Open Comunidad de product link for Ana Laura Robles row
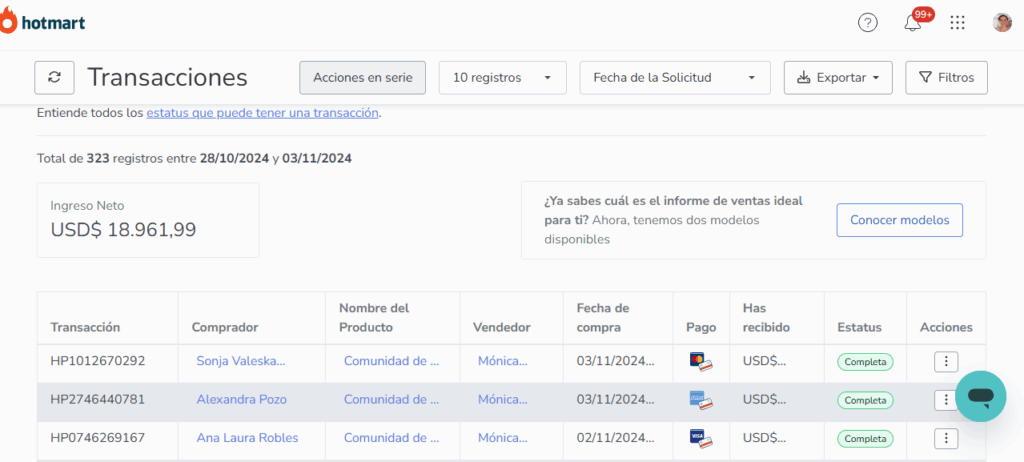Viewport: 1024px width, 462px height. [391, 438]
